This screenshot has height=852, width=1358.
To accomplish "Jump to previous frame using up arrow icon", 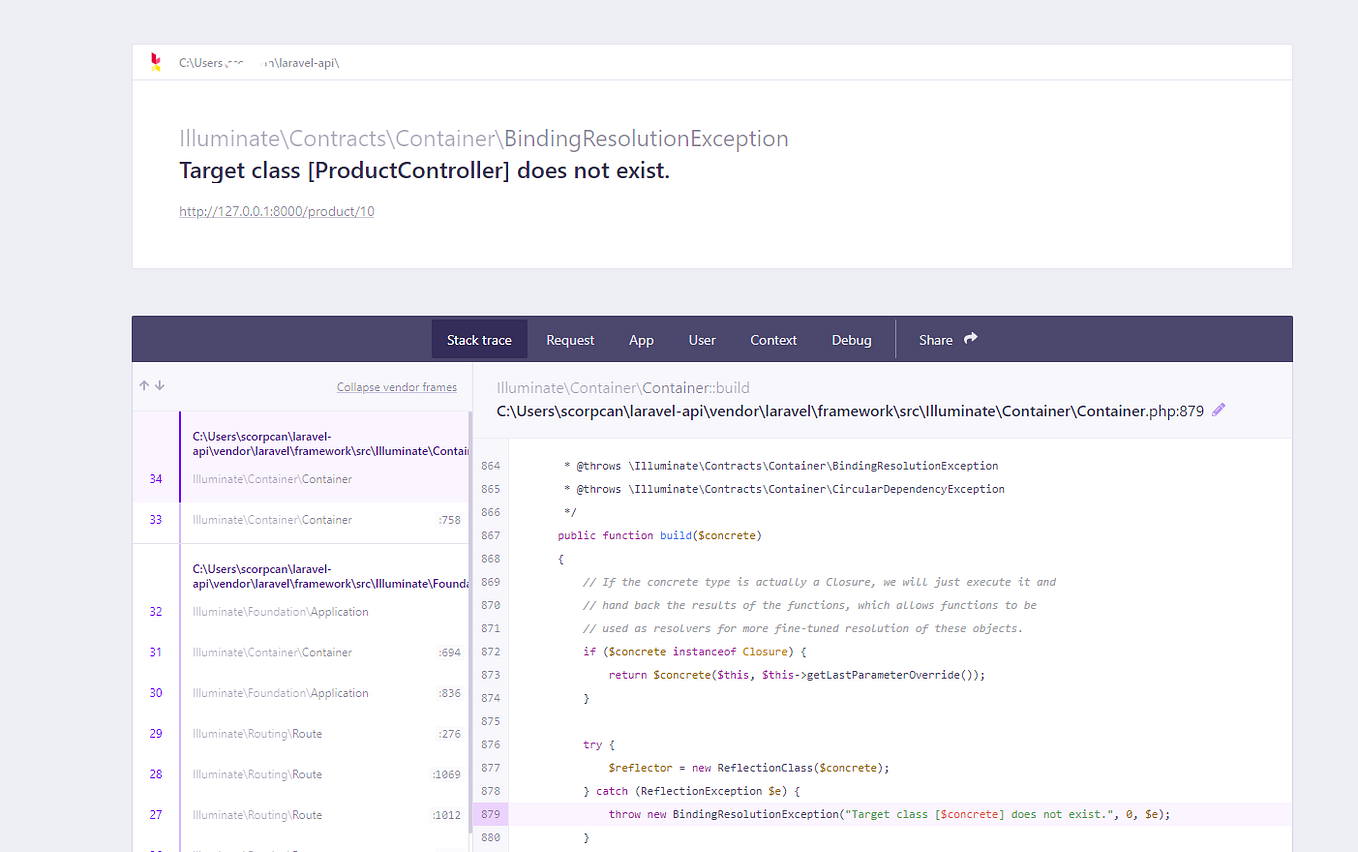I will [143, 385].
